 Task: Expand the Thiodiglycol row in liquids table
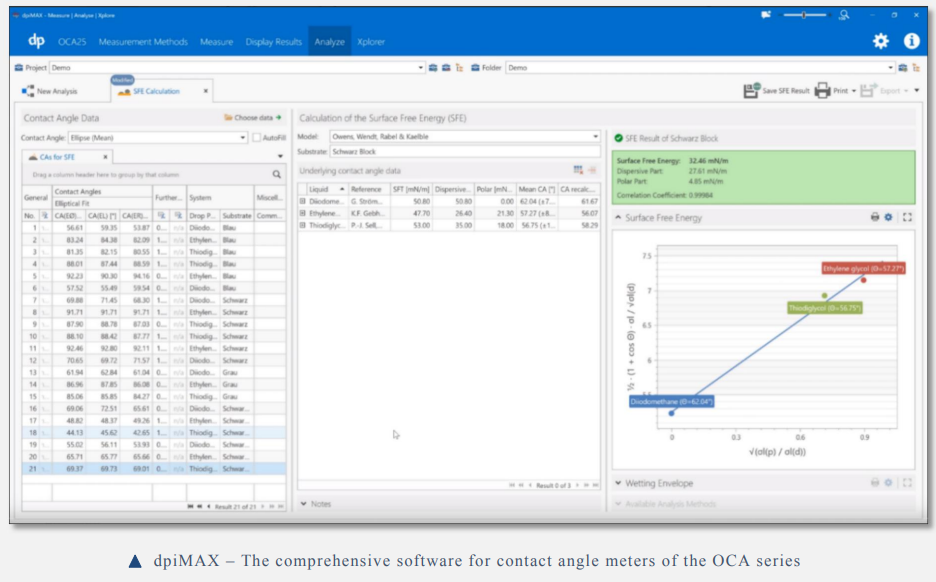[303, 225]
